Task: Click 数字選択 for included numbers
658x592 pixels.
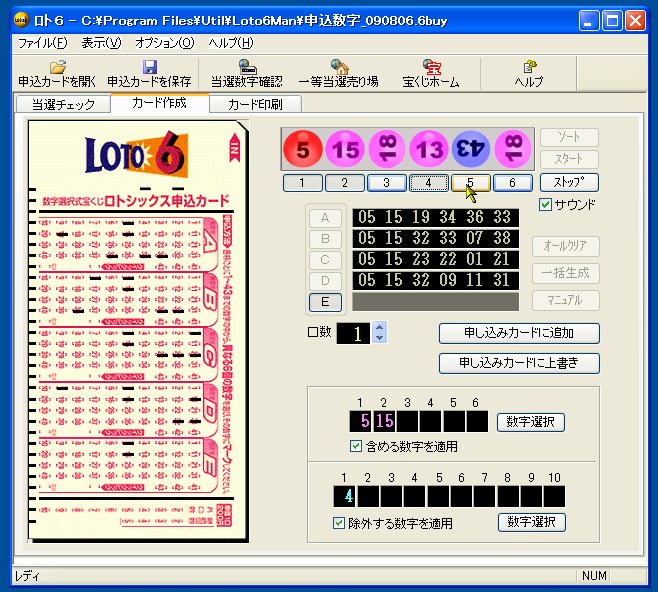Action: 531,422
